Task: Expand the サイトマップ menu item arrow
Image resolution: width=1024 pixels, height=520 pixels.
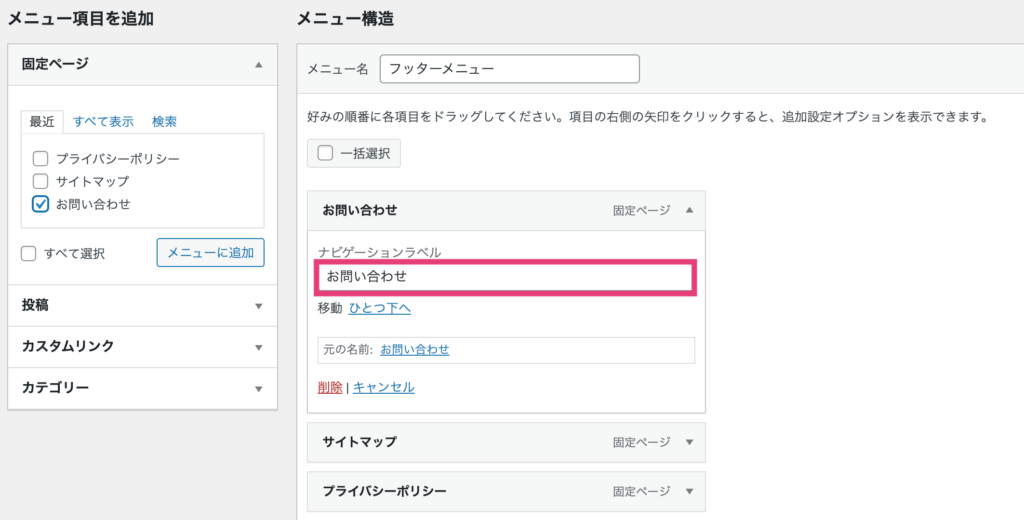Action: click(x=689, y=442)
